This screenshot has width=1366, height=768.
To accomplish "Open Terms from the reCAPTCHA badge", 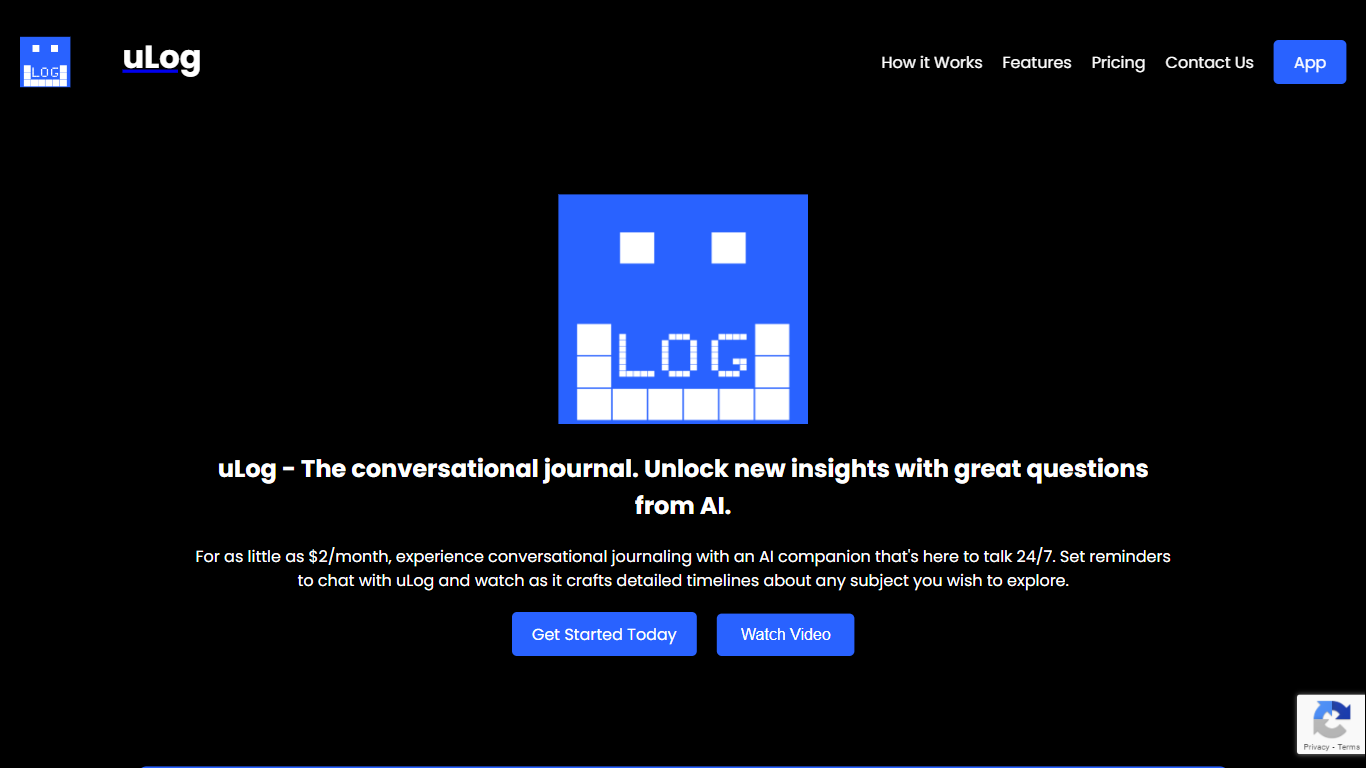I will pos(1348,746).
